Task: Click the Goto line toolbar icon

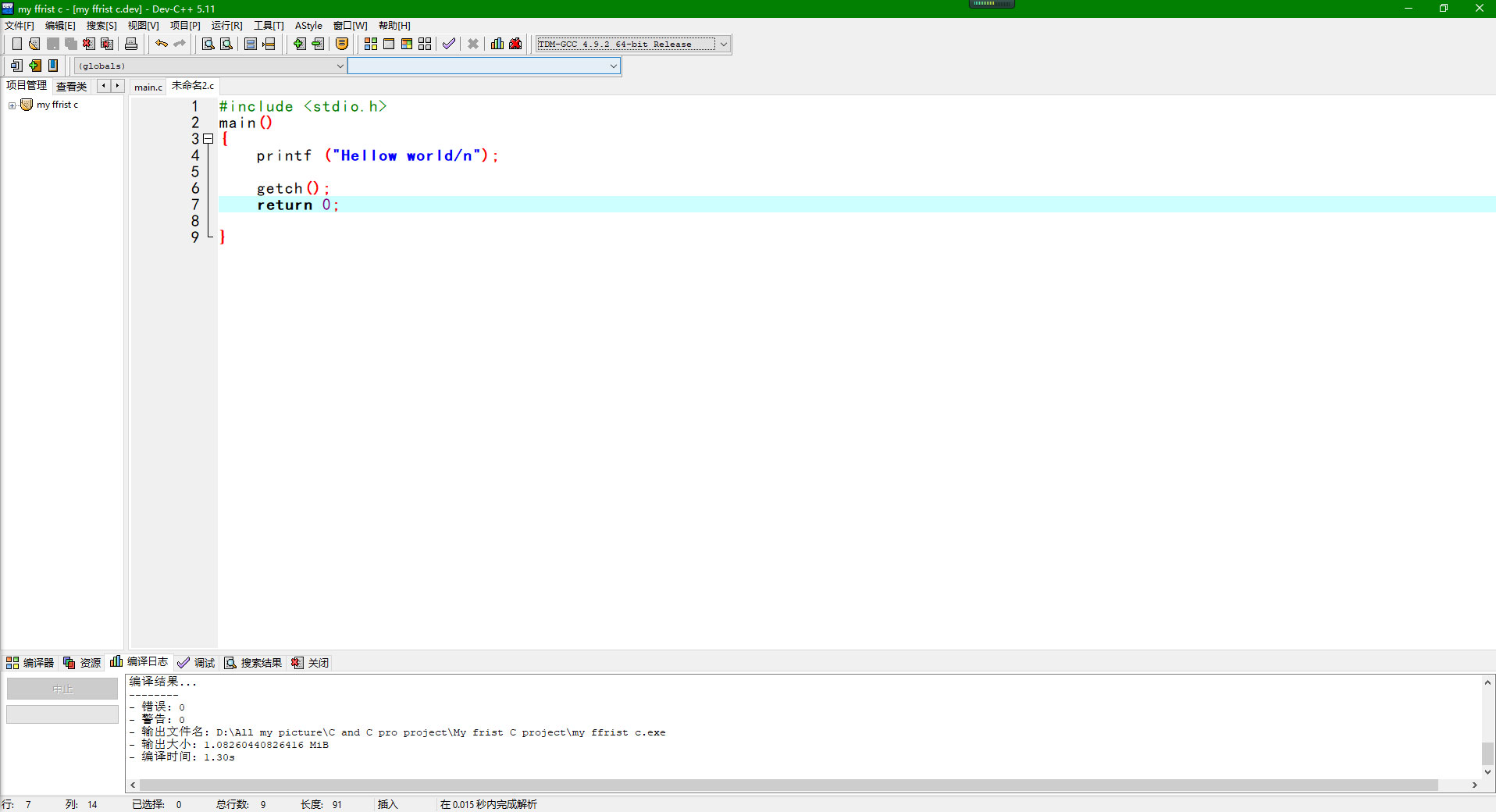Action: (269, 44)
